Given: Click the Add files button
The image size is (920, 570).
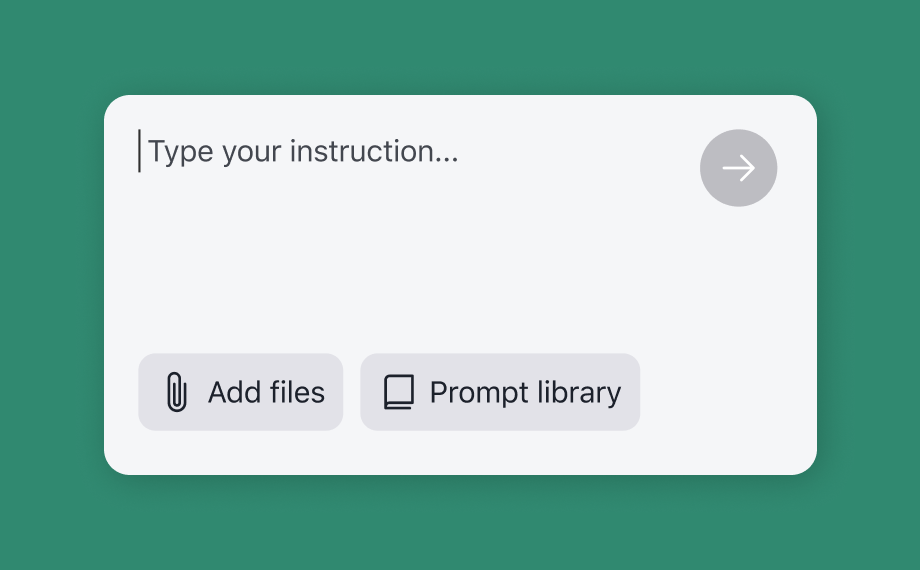Looking at the screenshot, I should point(240,392).
